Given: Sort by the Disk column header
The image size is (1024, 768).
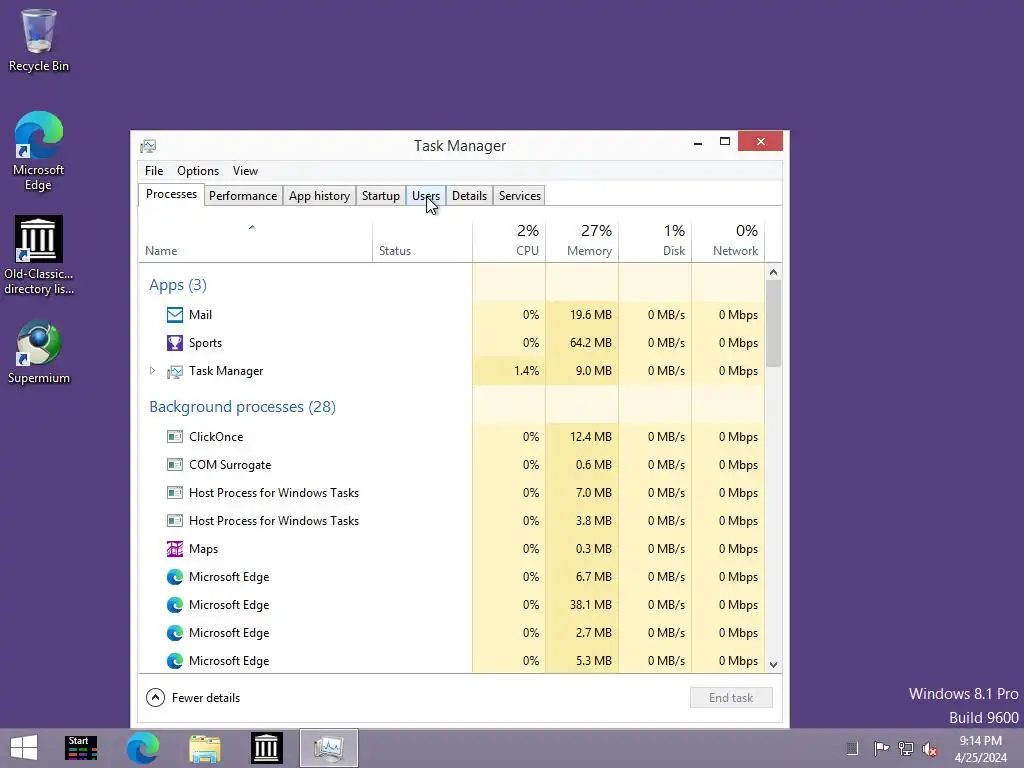Looking at the screenshot, I should [655, 242].
